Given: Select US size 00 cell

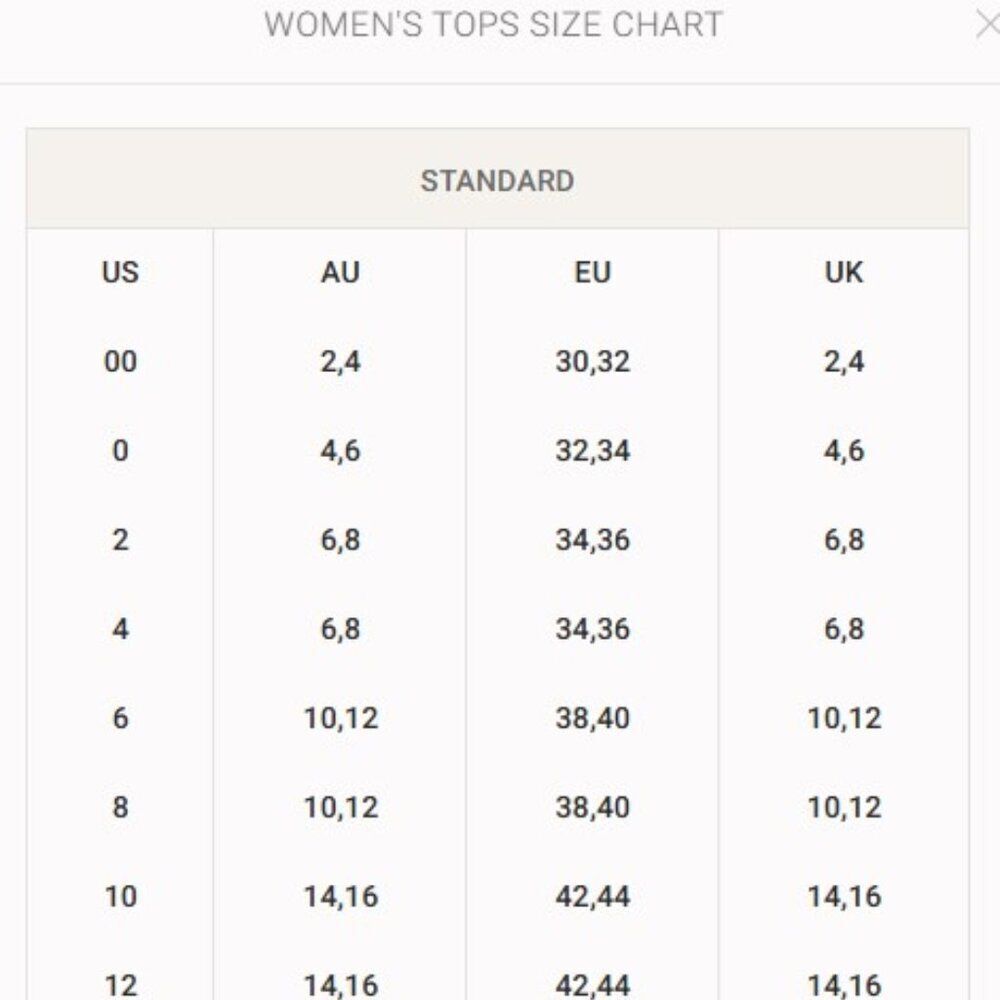Looking at the screenshot, I should click(120, 362).
